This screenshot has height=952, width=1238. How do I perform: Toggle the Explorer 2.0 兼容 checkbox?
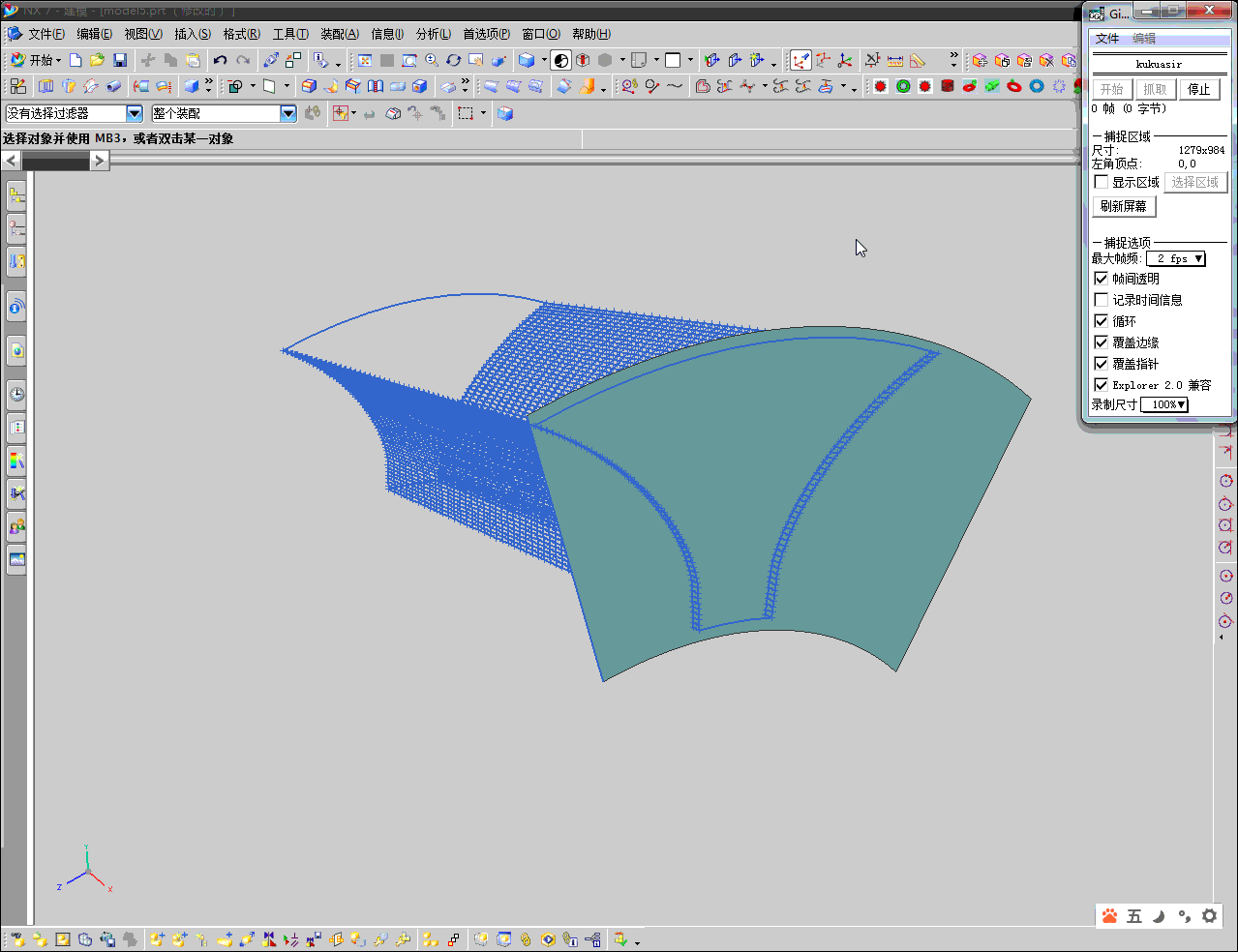(x=1102, y=385)
